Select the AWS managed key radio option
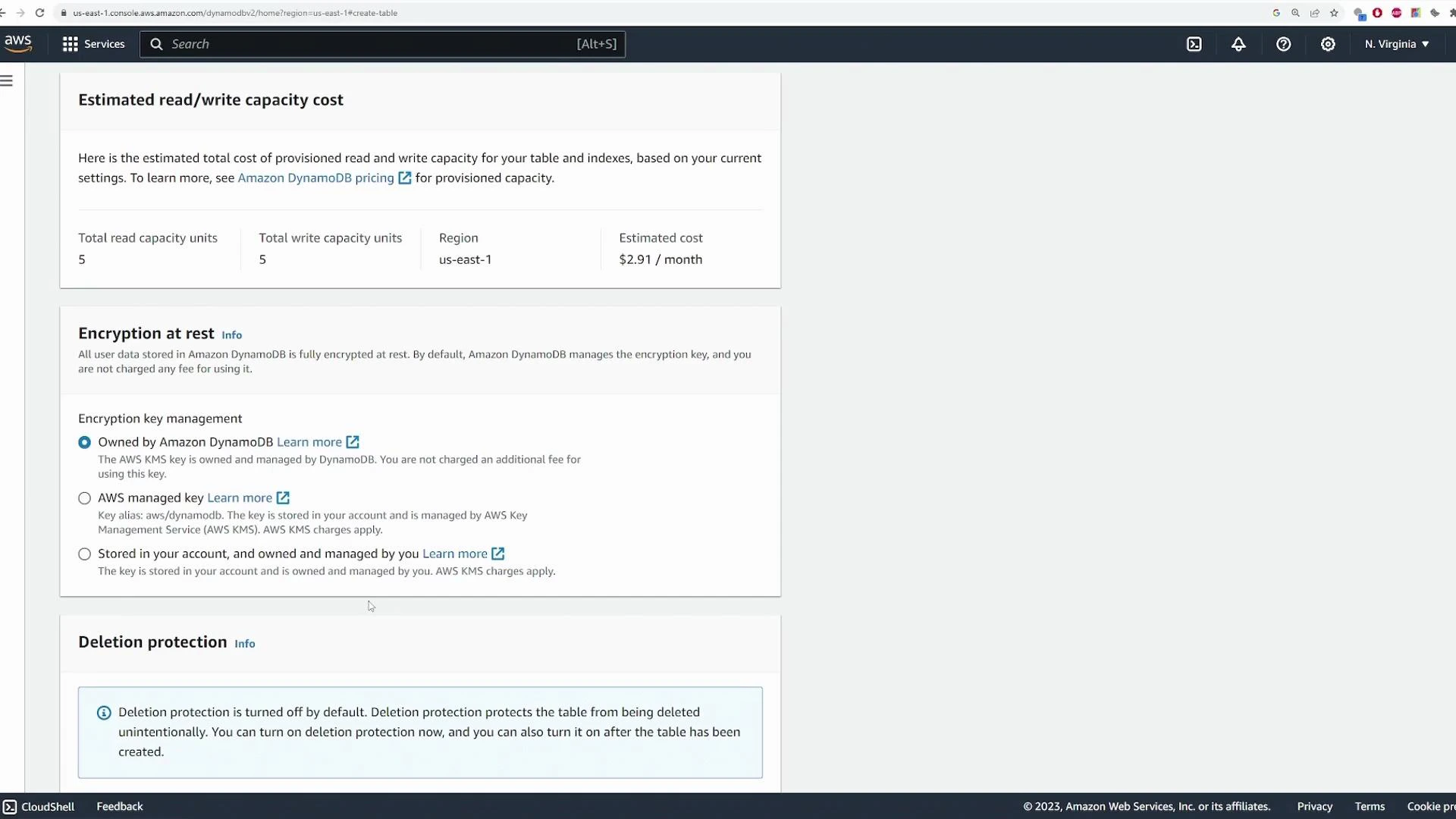The height and width of the screenshot is (819, 1456). 84,498
